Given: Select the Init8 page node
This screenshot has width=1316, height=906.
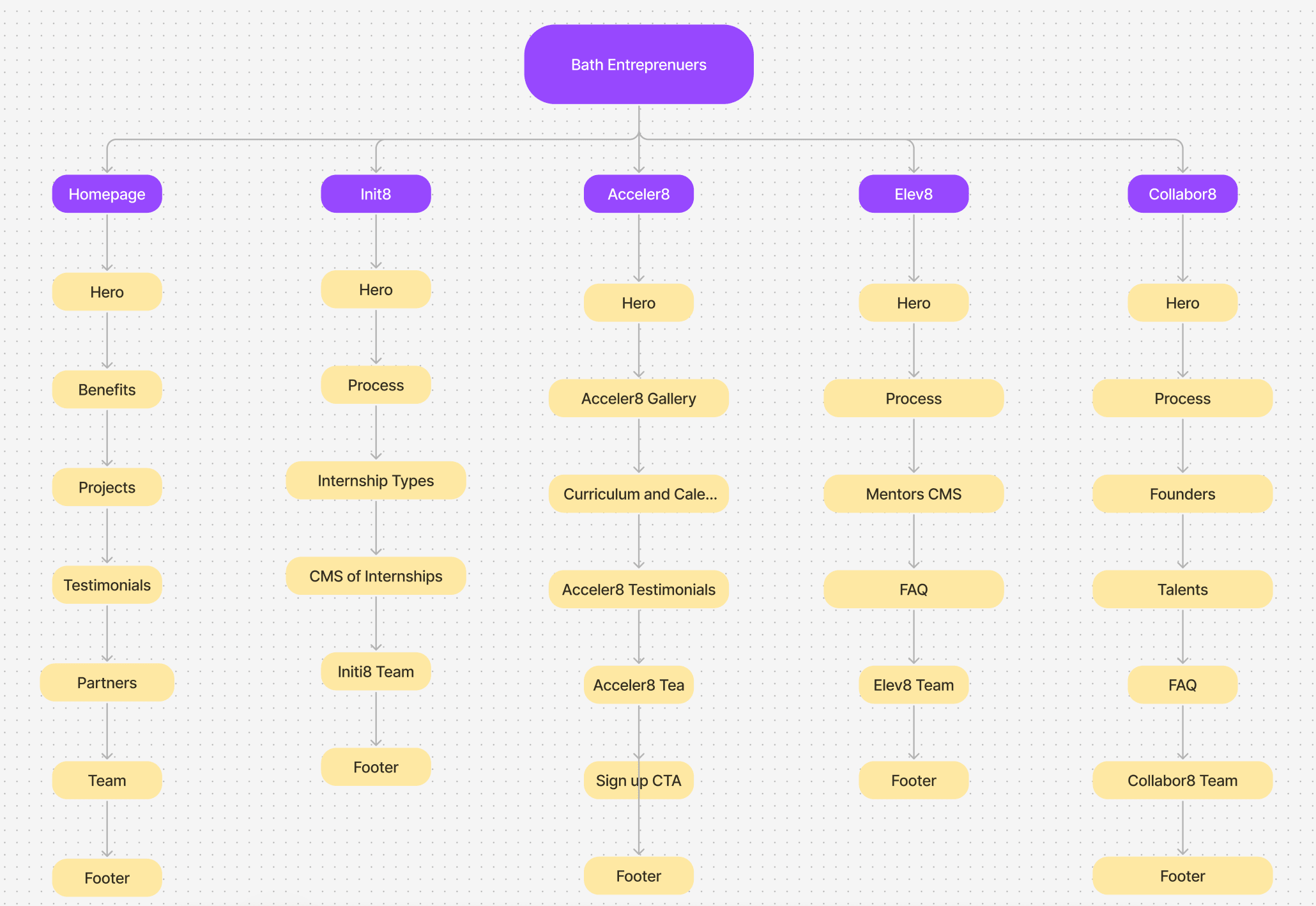Looking at the screenshot, I should point(376,194).
